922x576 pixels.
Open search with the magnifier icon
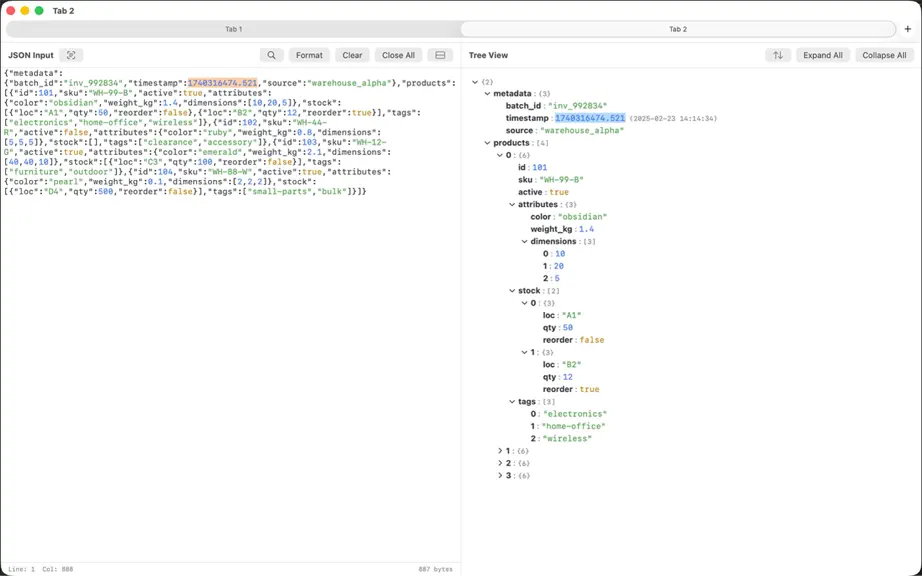[271, 55]
